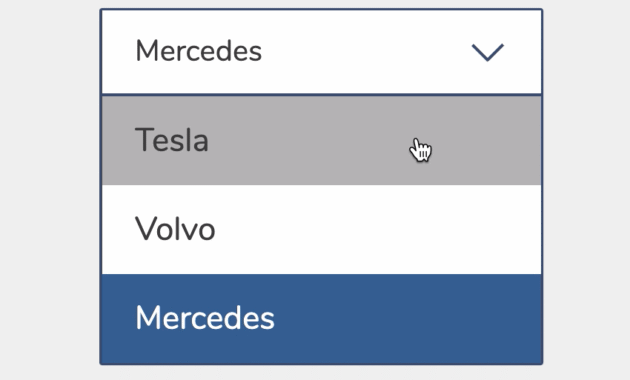Close the dropdown using the down-arrow icon
The image size is (630, 380).
487,52
